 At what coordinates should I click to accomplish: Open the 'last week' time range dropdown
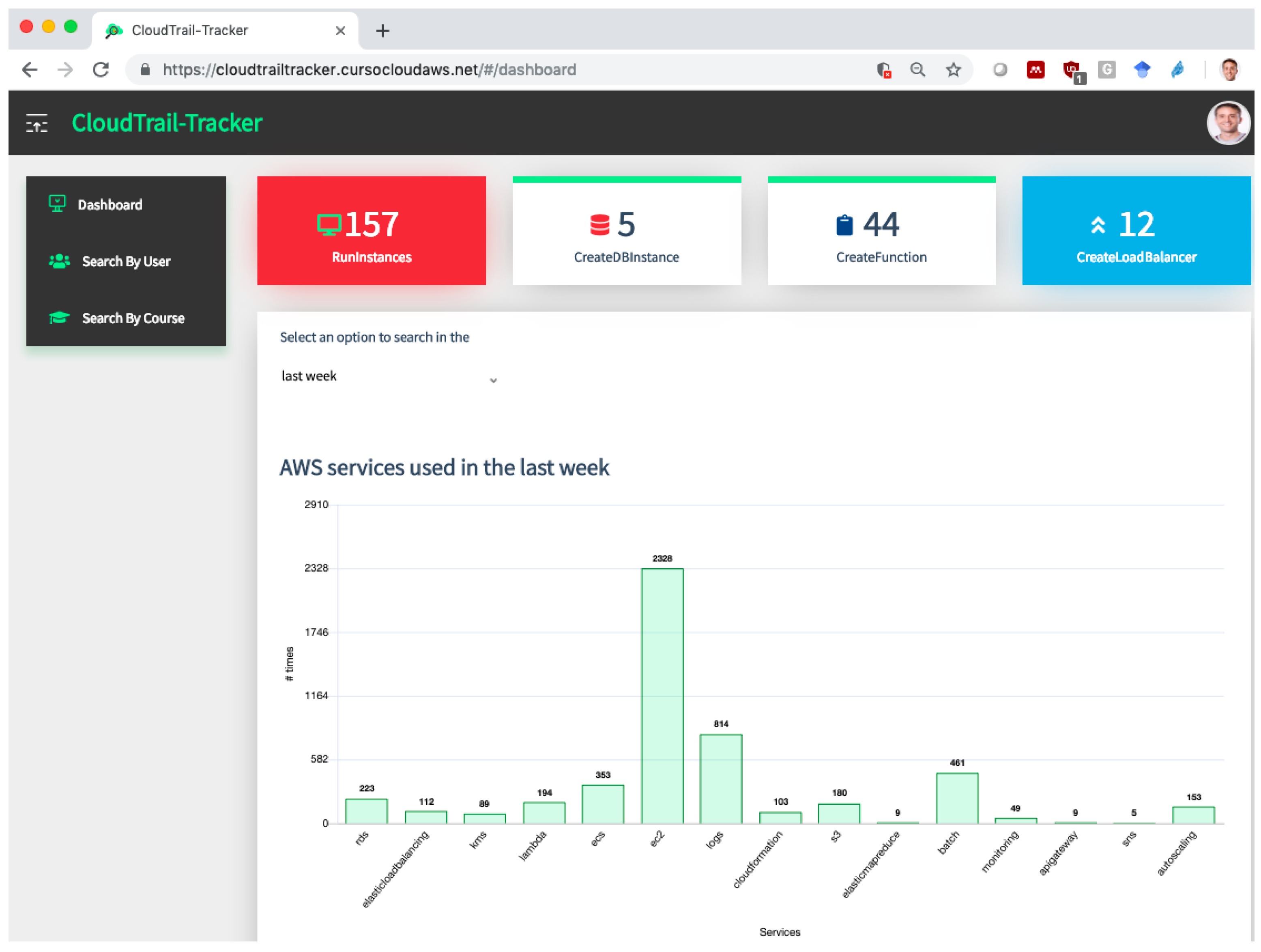389,376
